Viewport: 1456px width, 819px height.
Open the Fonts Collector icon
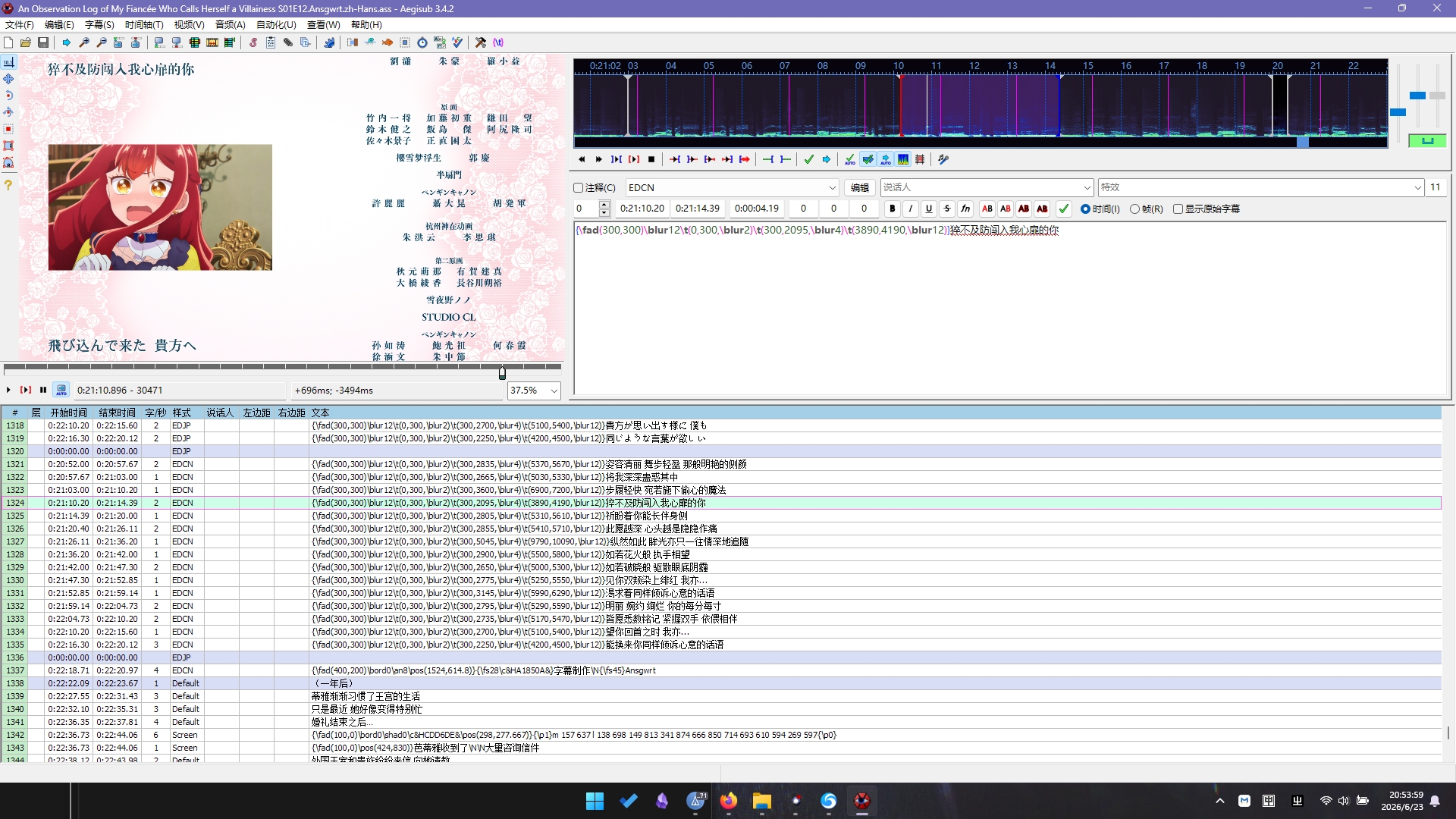point(306,42)
